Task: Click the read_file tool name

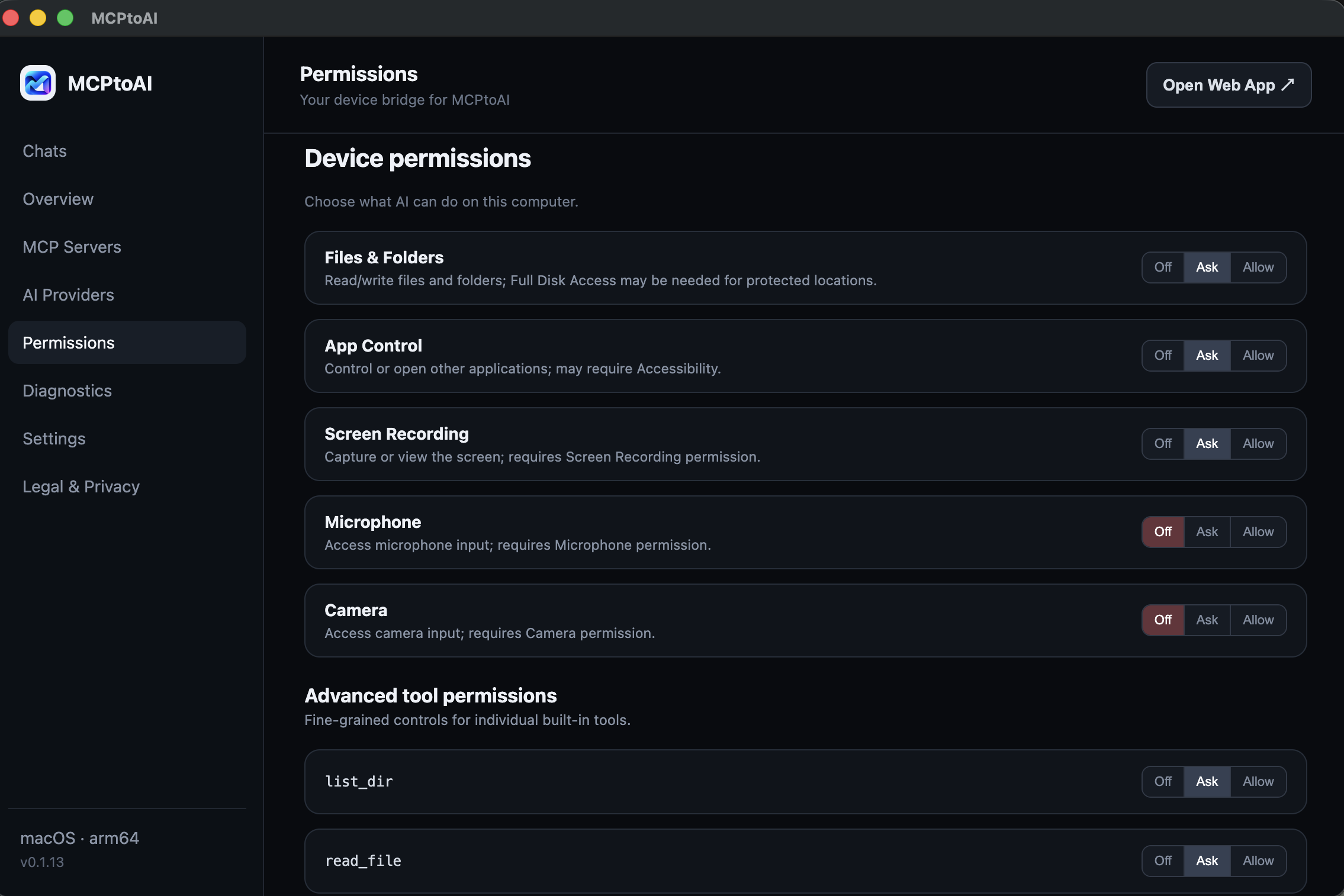Action: click(363, 861)
